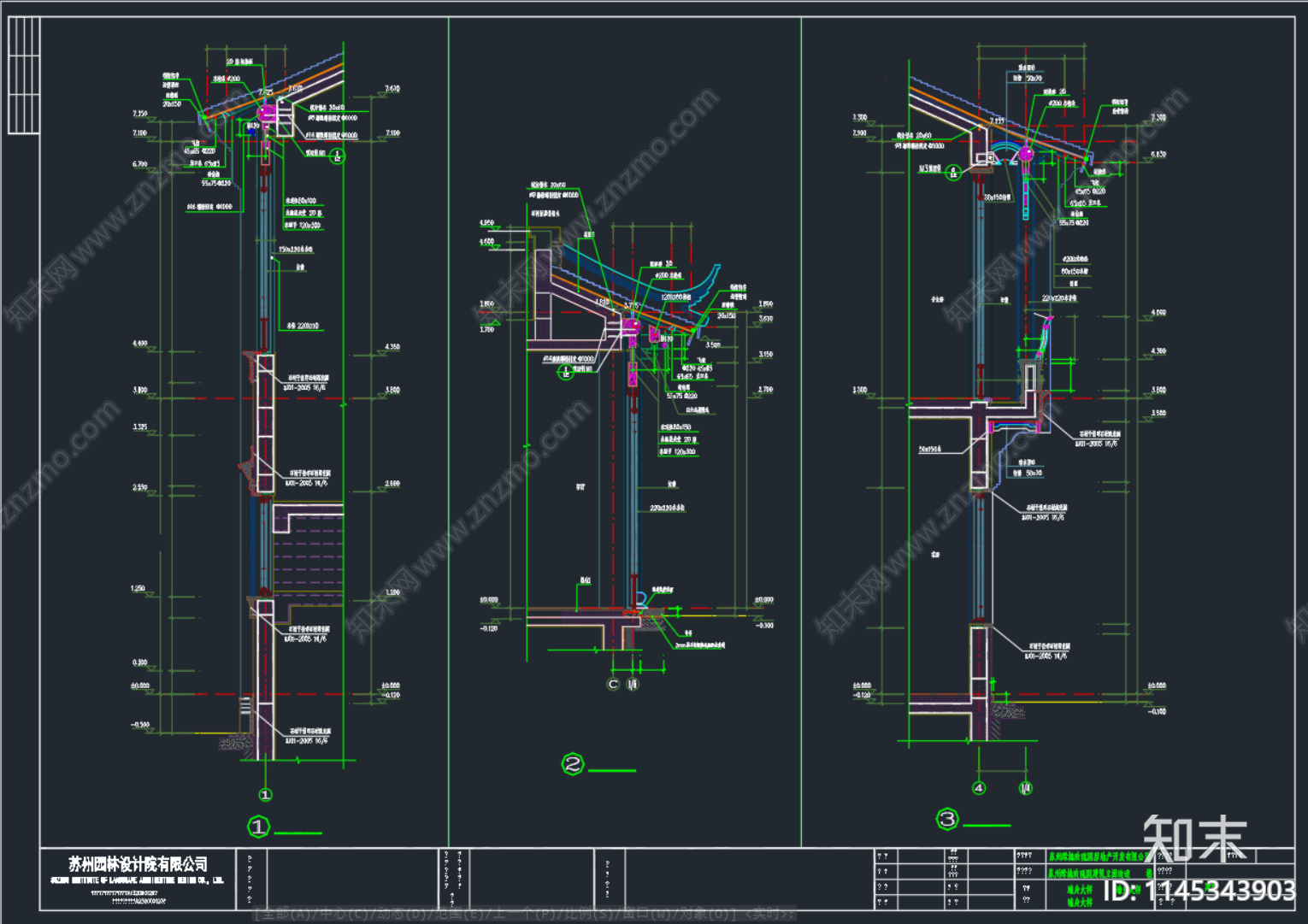Select the large detail number 1 bubble
Screen dimensions: 1308x924
point(258,827)
